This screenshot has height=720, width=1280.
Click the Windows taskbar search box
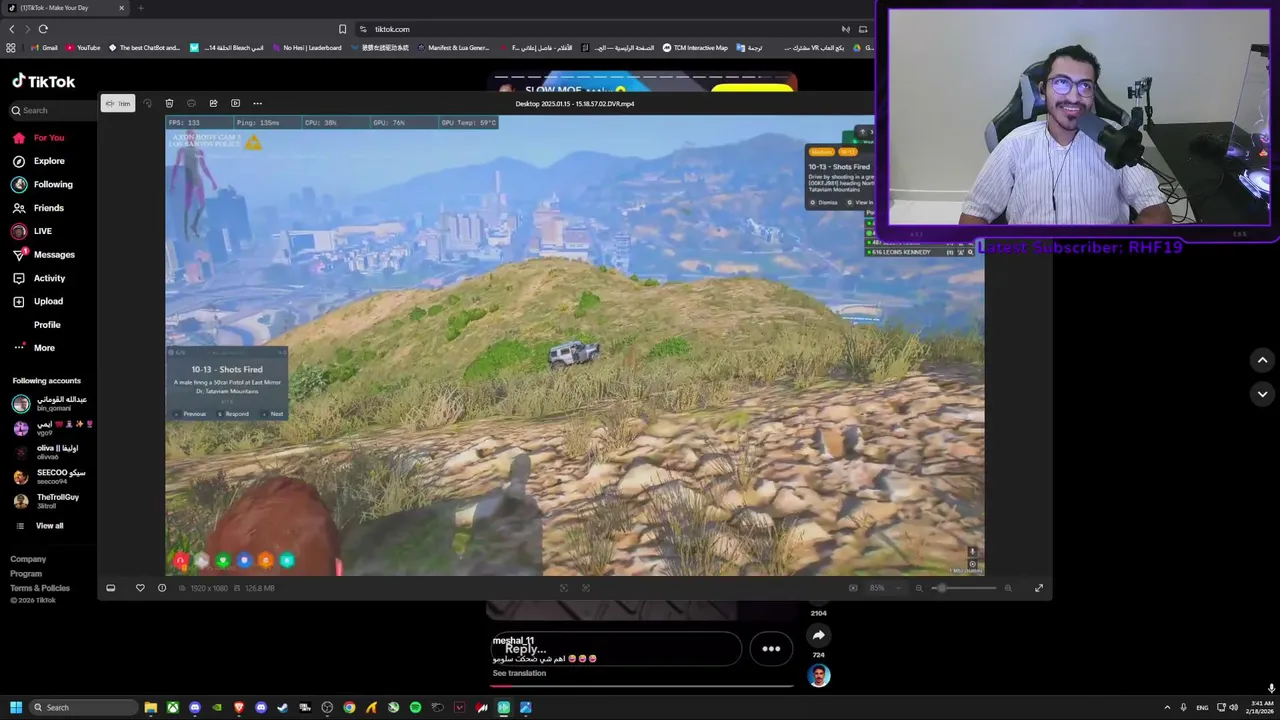point(83,707)
